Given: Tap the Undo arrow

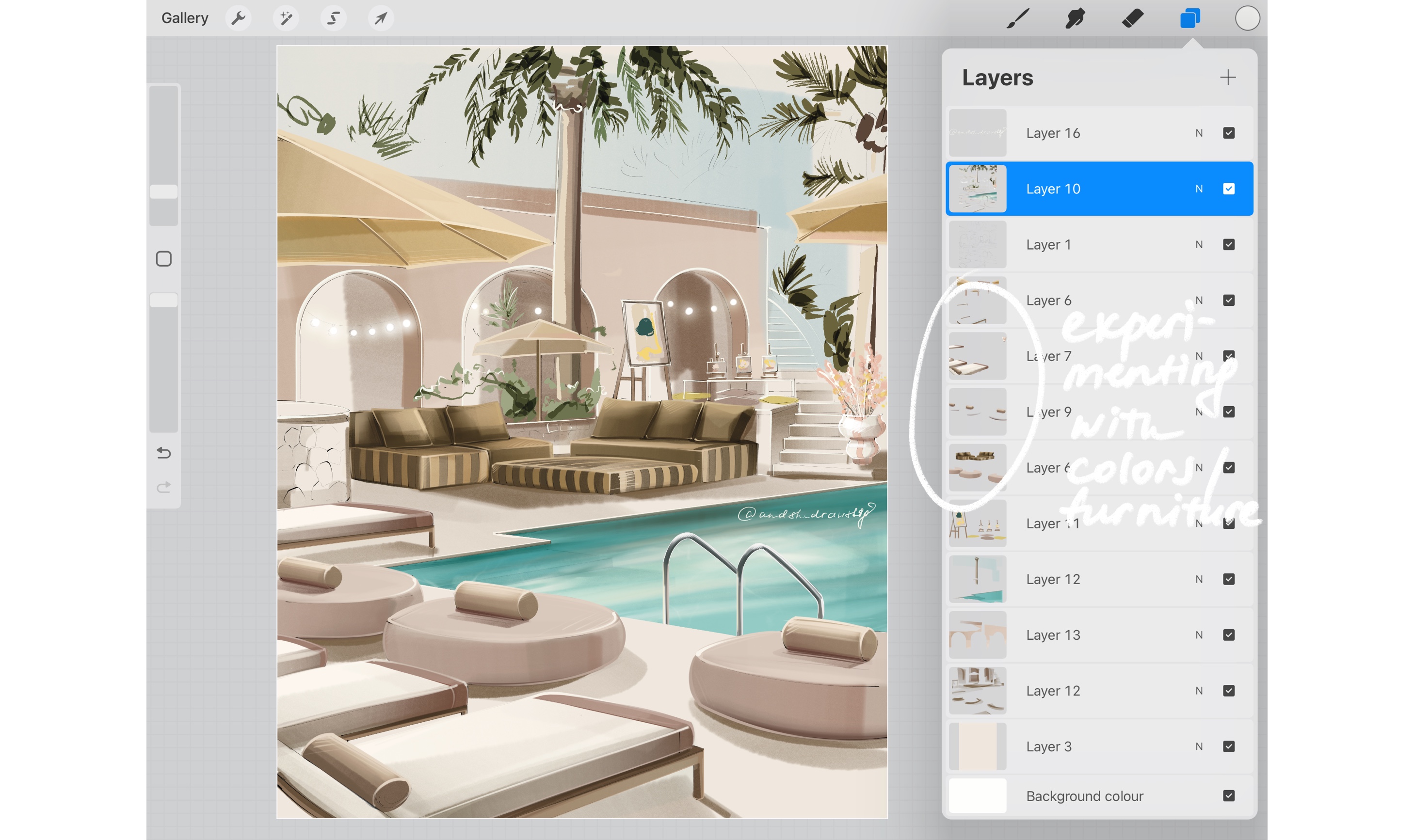Looking at the screenshot, I should pyautogui.click(x=163, y=453).
